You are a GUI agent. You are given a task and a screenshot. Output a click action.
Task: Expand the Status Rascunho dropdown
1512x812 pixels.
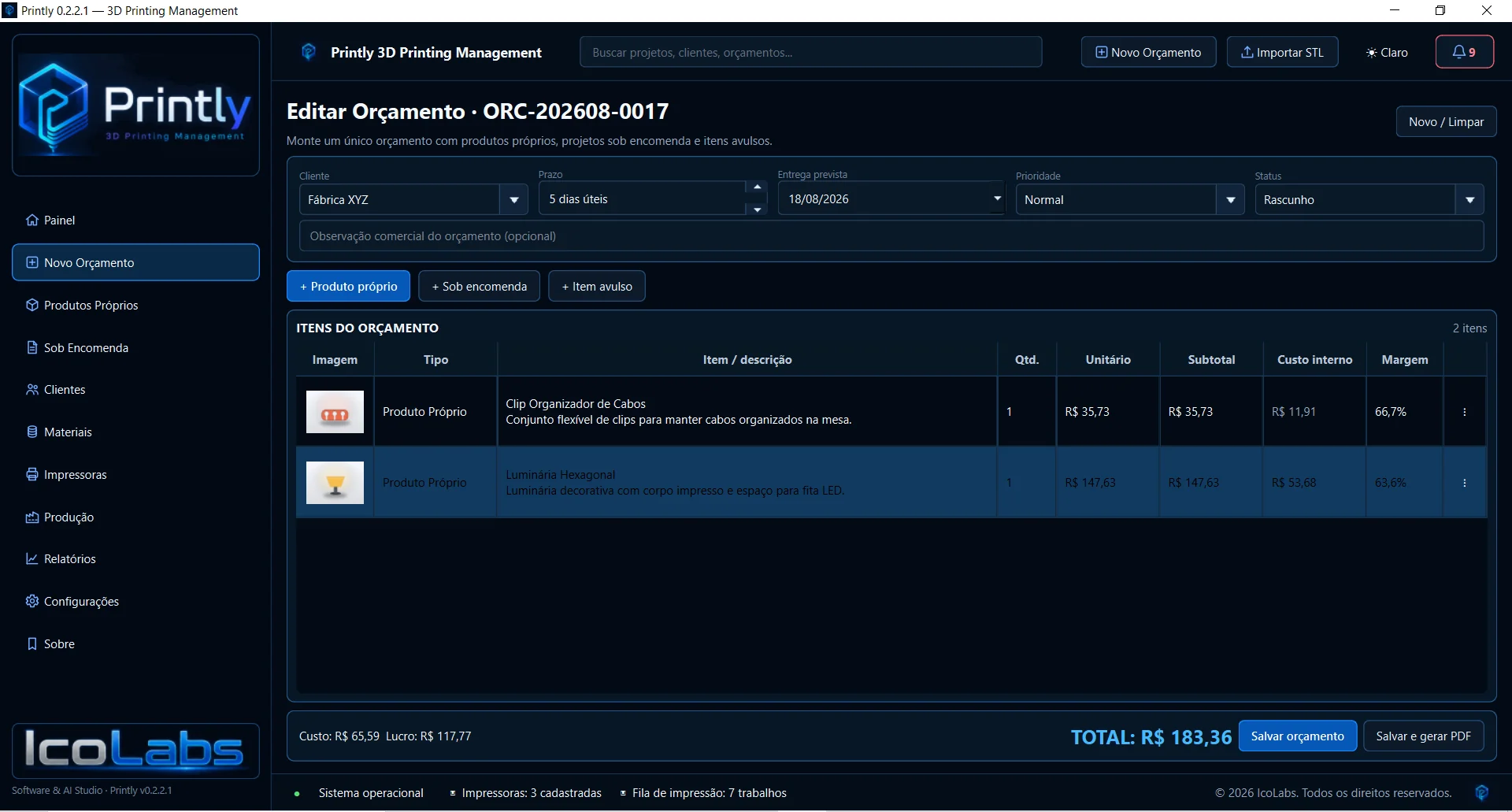(1469, 200)
